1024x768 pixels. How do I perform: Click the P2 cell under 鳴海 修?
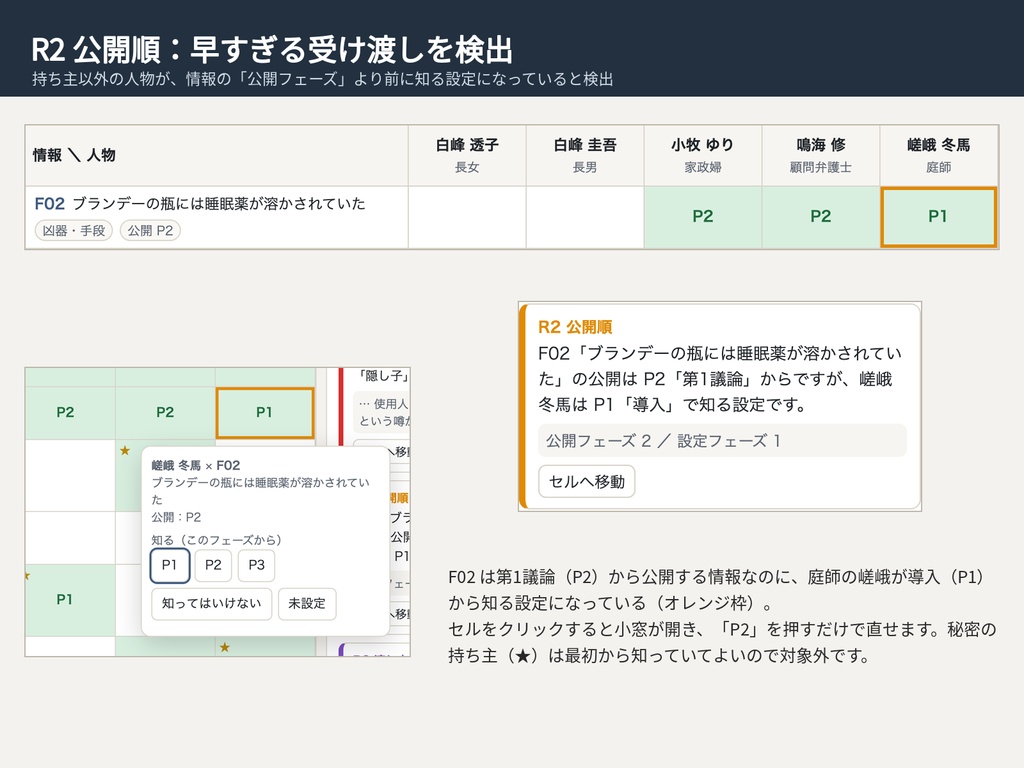click(x=821, y=217)
